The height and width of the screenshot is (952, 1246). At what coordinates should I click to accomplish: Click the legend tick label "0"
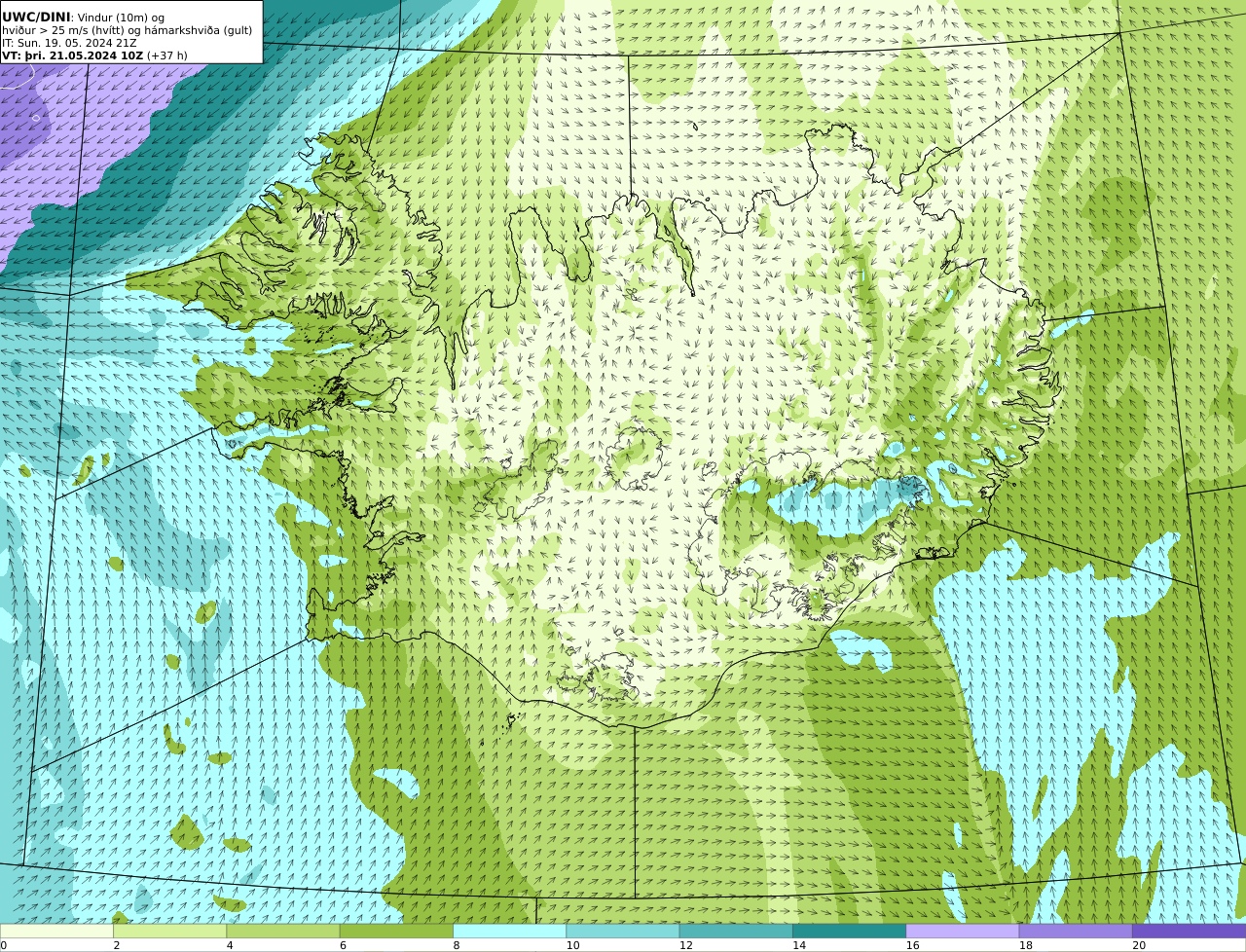[x=3, y=945]
